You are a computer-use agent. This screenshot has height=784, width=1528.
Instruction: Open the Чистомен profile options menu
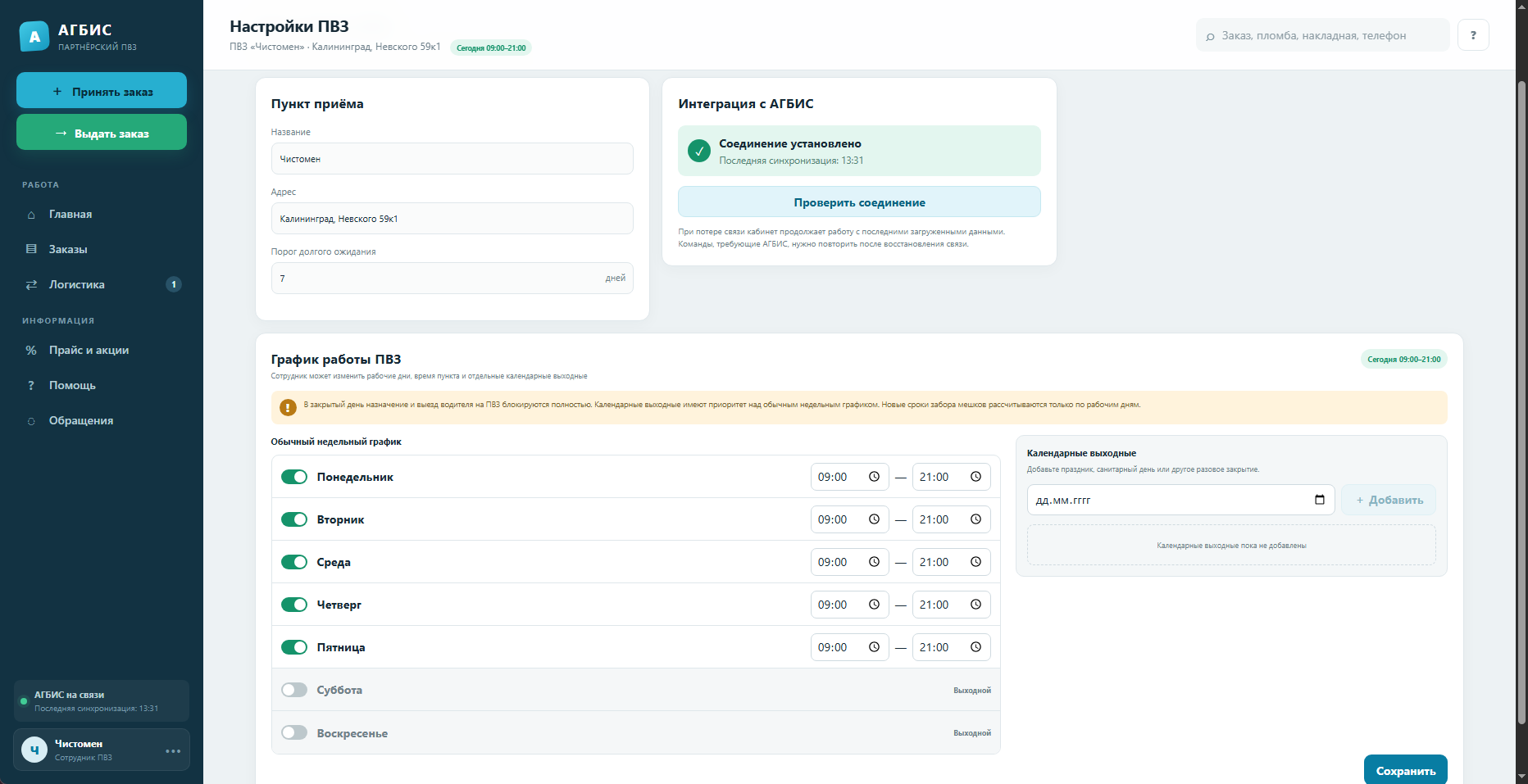[173, 750]
